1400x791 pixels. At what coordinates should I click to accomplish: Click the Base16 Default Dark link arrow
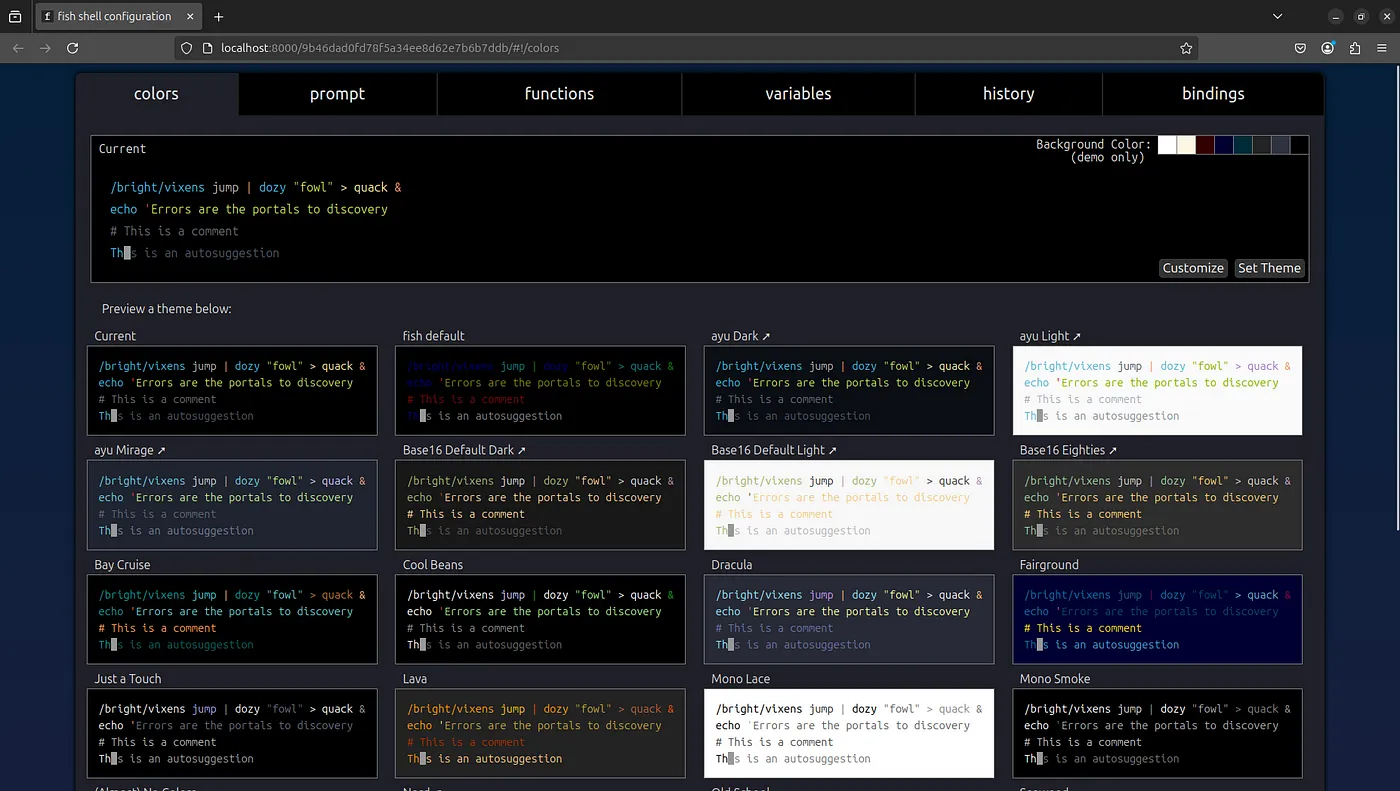point(521,451)
